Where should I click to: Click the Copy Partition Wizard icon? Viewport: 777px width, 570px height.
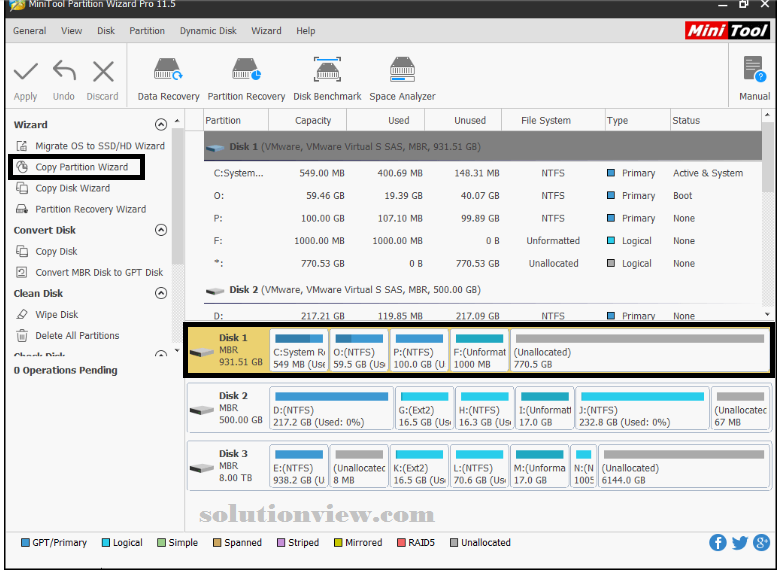point(22,167)
